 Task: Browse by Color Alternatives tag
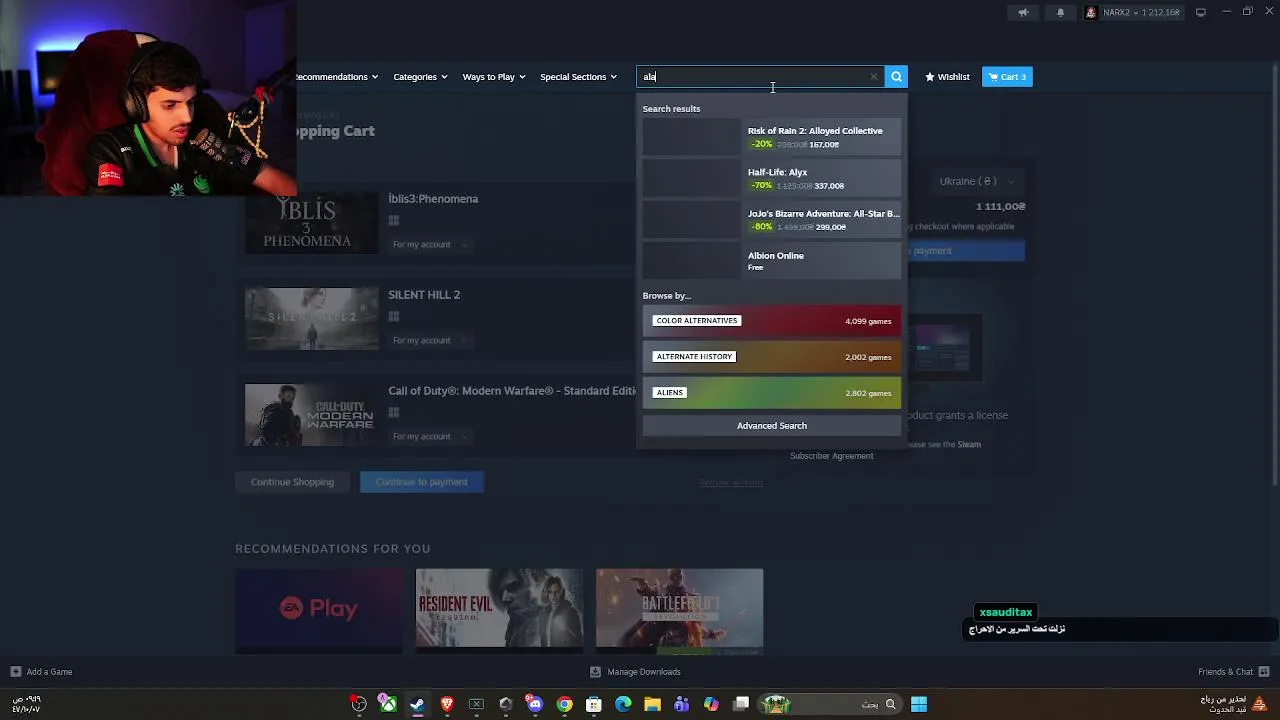coord(771,321)
